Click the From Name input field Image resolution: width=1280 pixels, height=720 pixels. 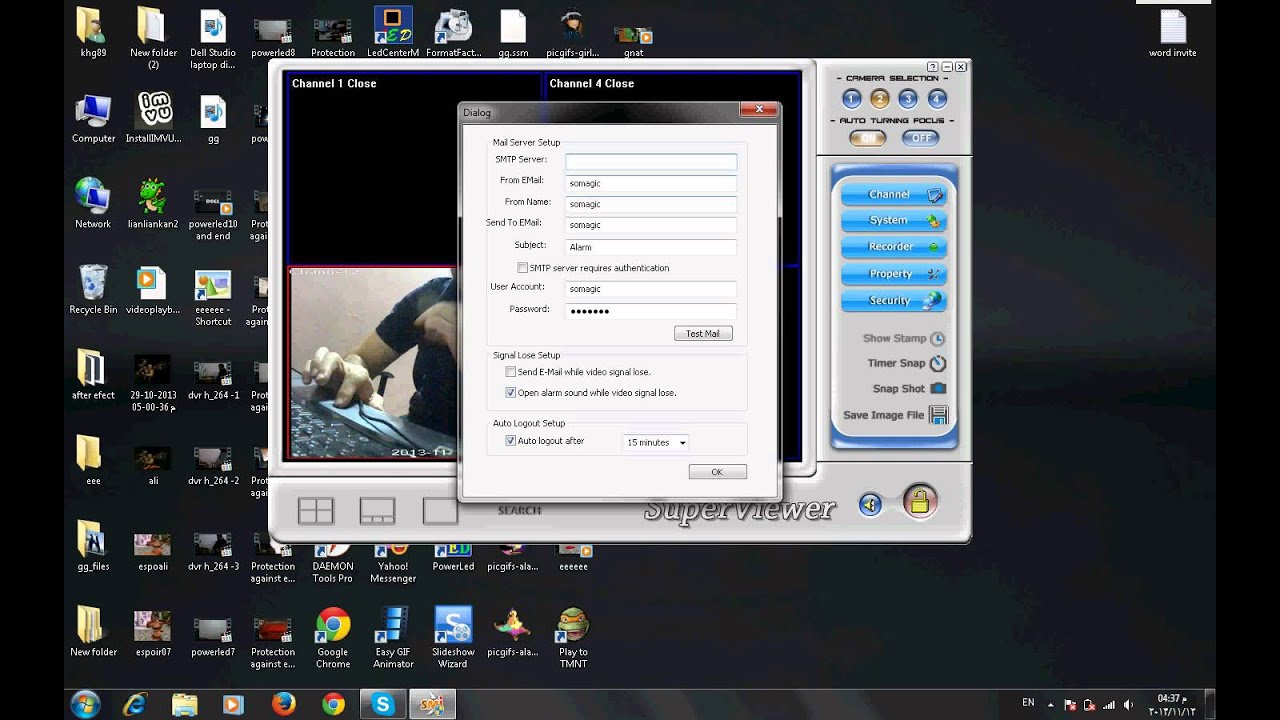point(651,204)
